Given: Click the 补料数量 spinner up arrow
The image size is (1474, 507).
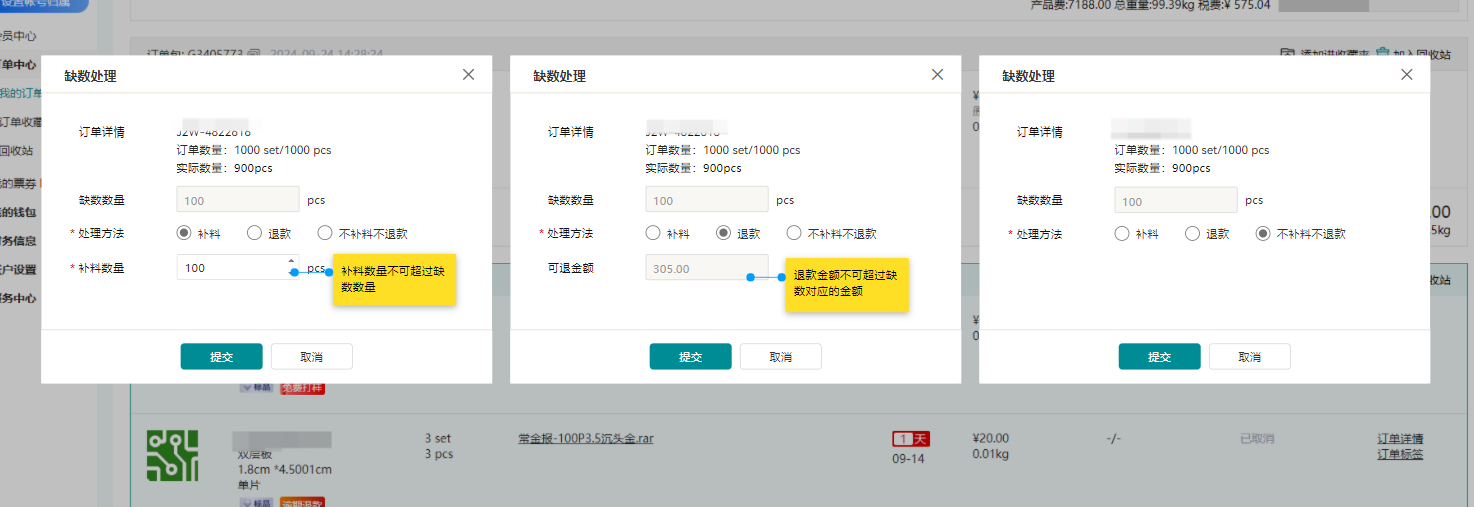Looking at the screenshot, I should 291,262.
